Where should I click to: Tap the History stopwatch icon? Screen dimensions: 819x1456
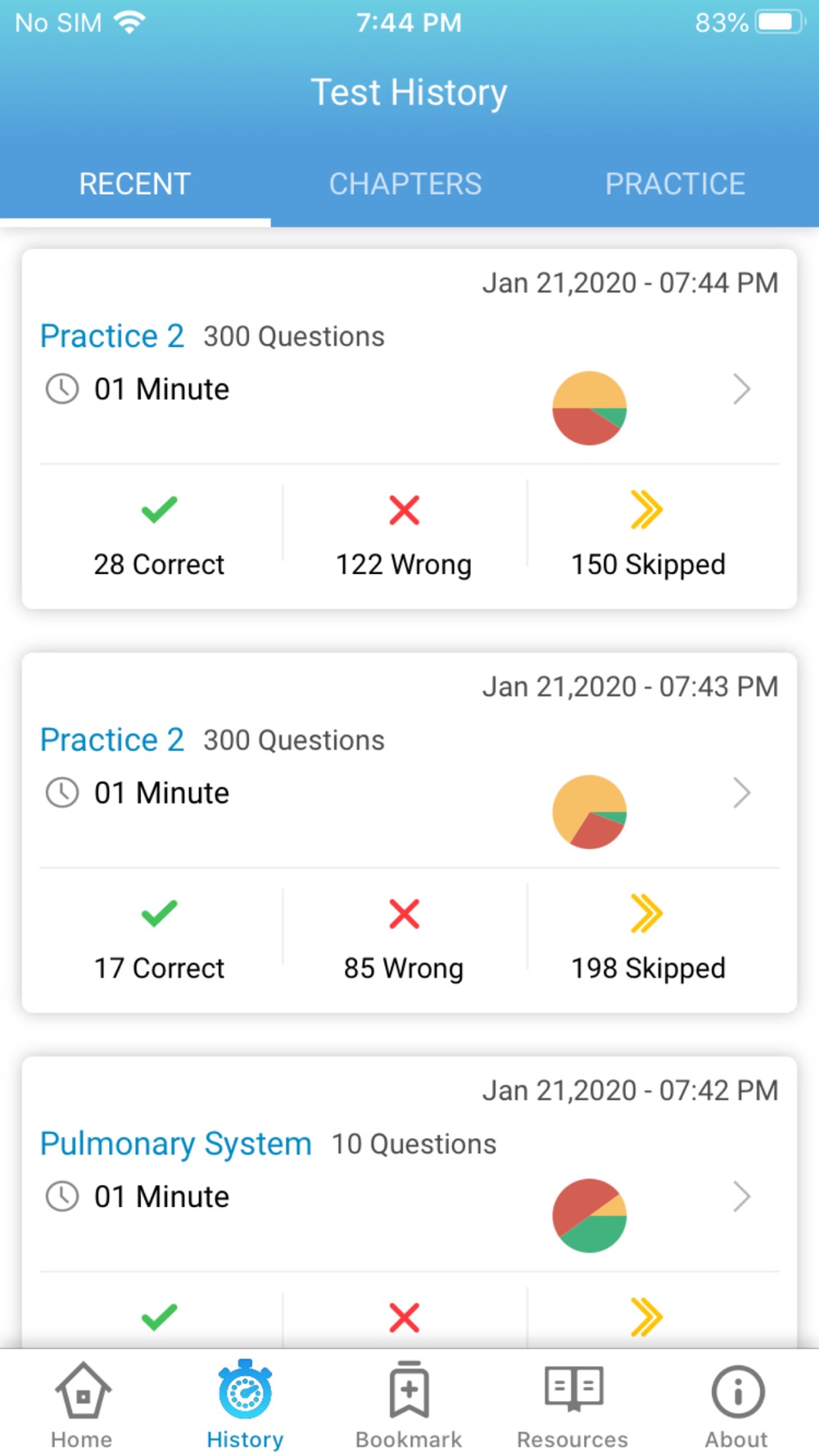point(245,1390)
